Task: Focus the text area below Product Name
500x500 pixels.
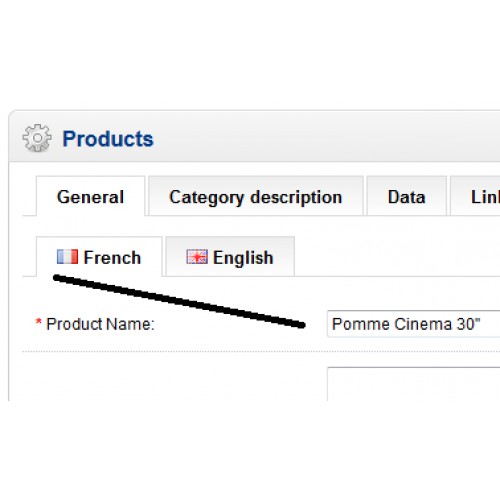Action: [414, 384]
